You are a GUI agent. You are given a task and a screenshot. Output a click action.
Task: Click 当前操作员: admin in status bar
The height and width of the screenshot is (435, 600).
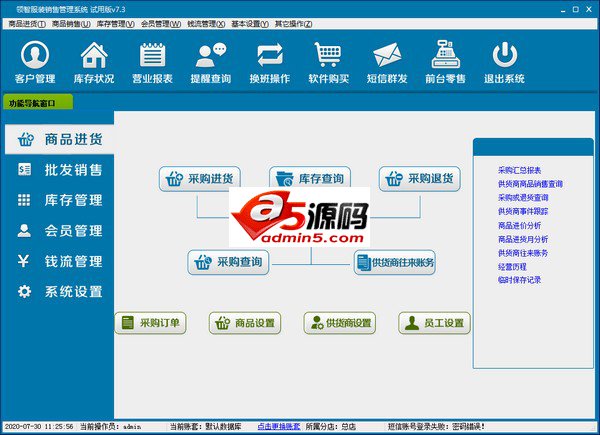coord(111,426)
